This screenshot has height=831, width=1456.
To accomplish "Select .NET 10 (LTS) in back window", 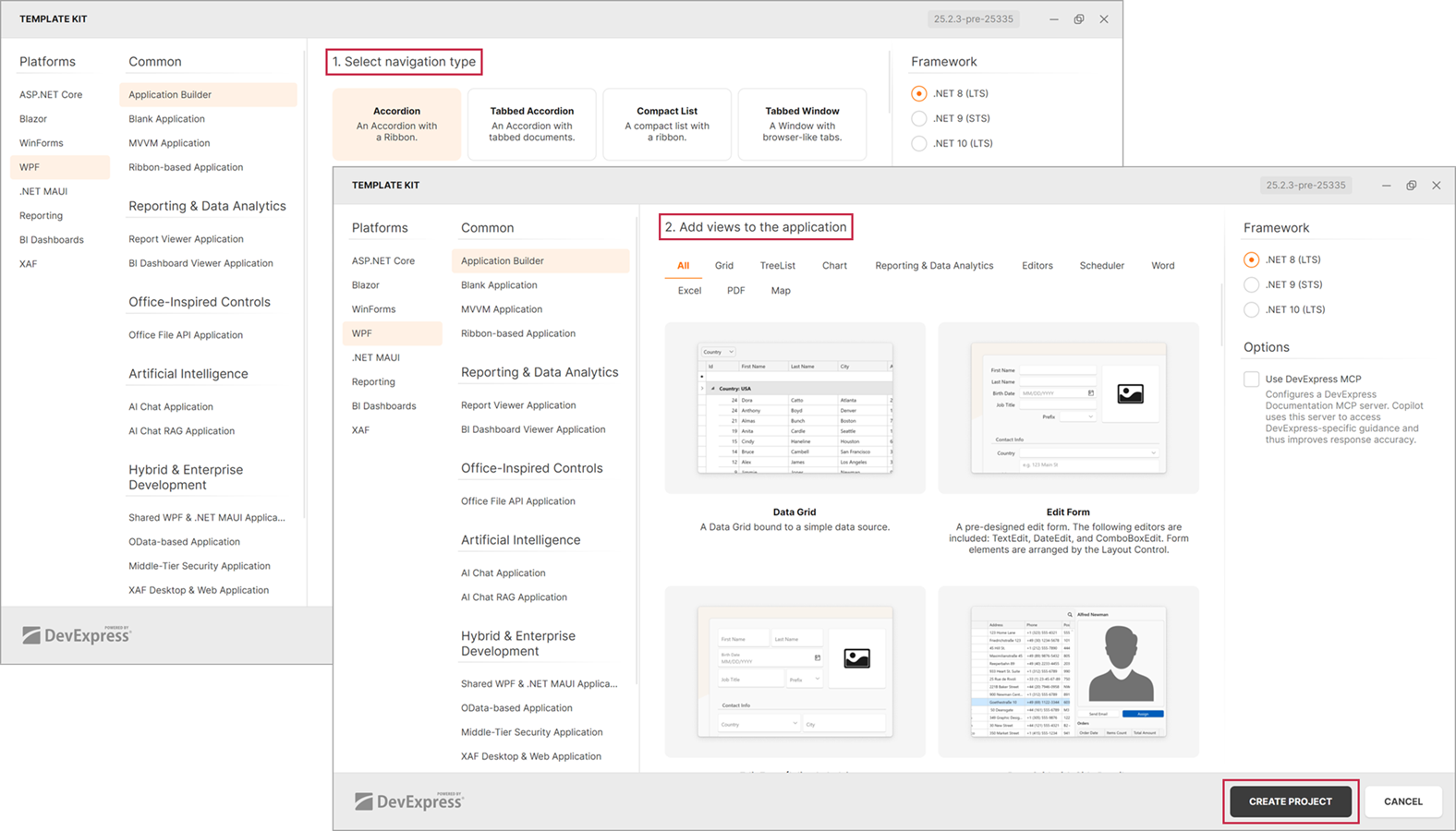I will pos(918,143).
